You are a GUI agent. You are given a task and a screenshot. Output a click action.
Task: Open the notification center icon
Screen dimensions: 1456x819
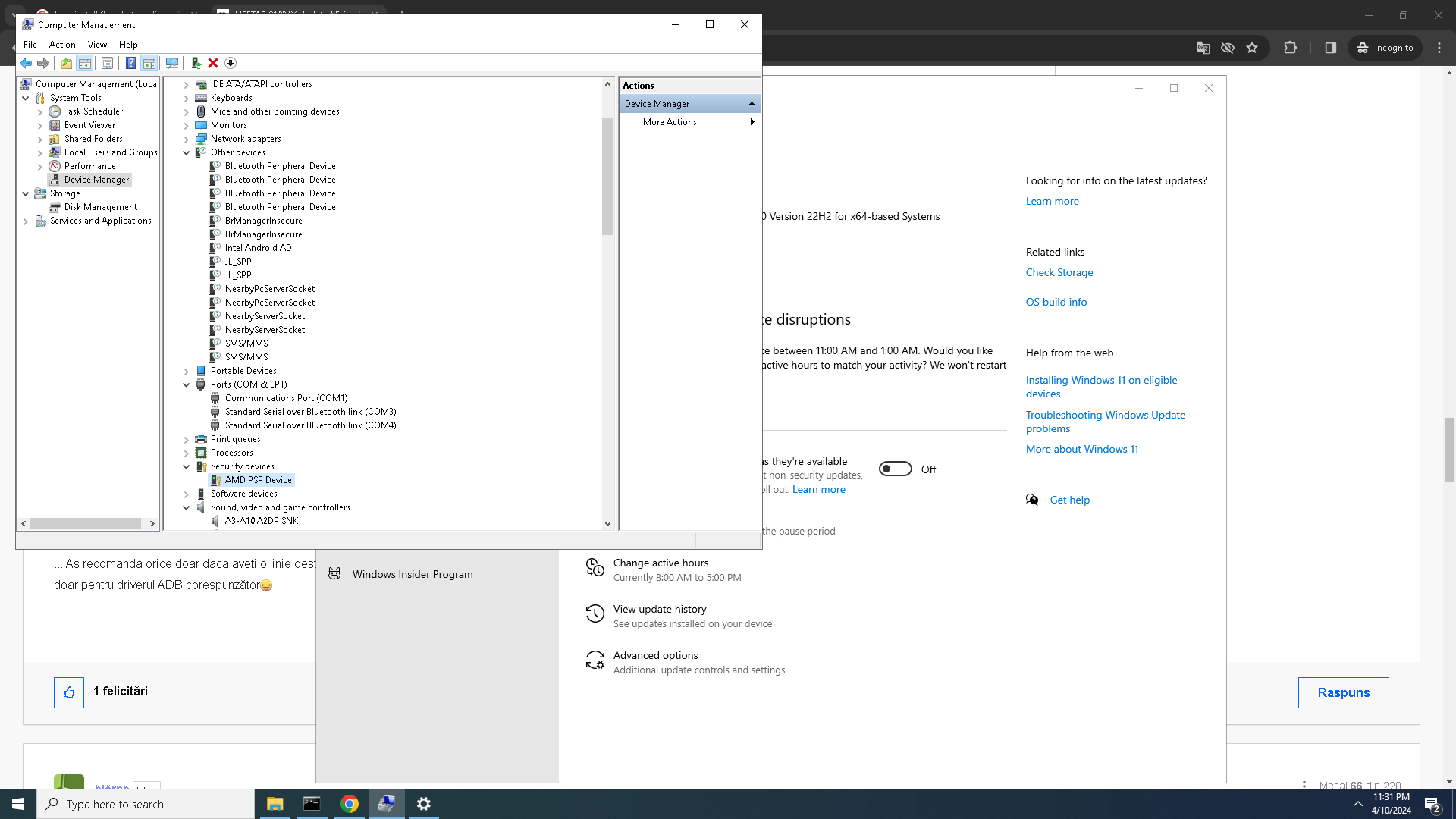click(x=1432, y=804)
